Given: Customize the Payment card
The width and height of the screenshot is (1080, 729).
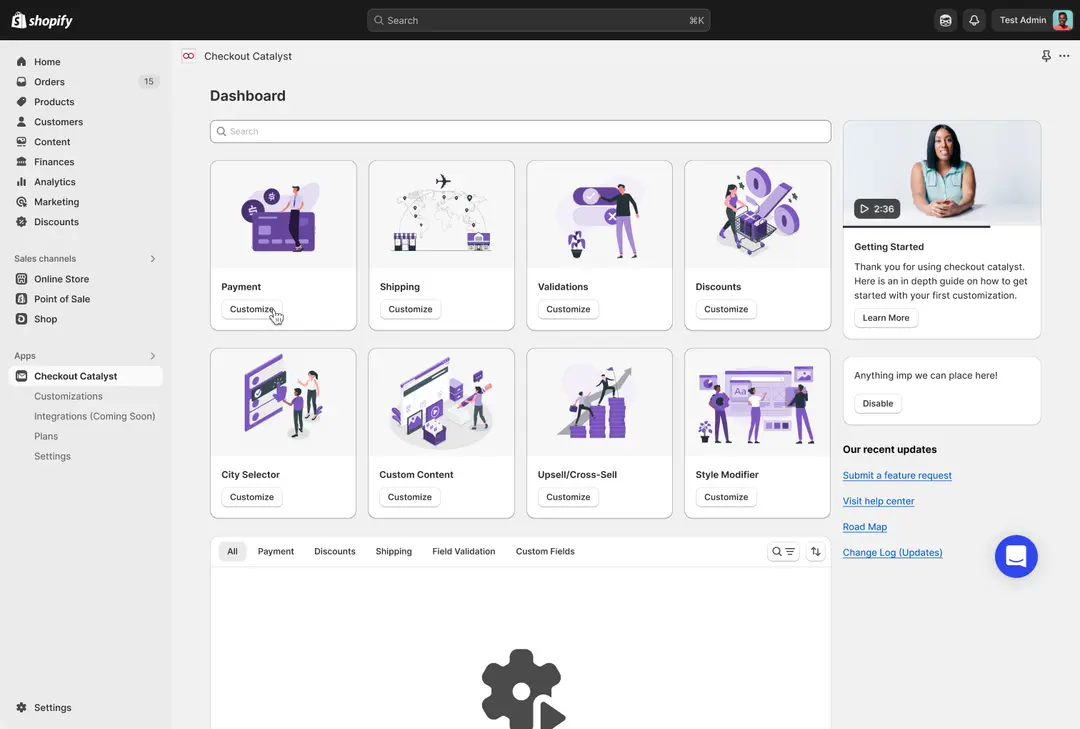Looking at the screenshot, I should click(x=251, y=310).
